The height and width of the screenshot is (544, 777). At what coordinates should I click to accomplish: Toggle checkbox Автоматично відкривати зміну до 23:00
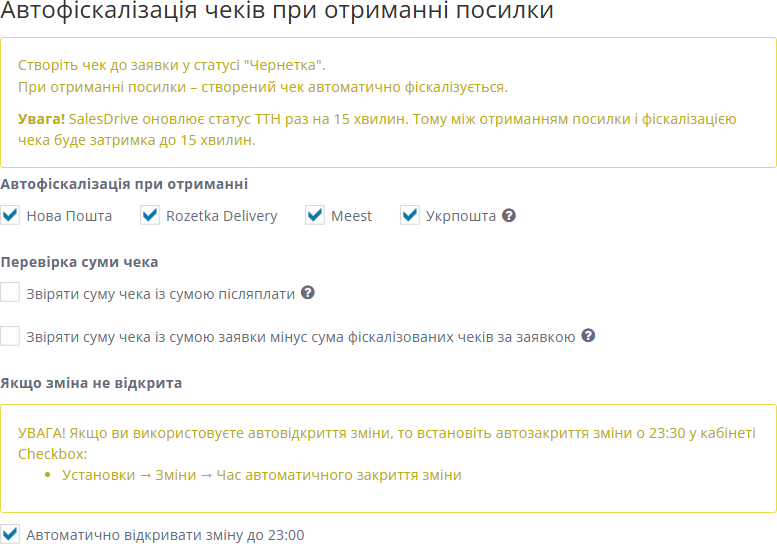pyautogui.click(x=11, y=534)
